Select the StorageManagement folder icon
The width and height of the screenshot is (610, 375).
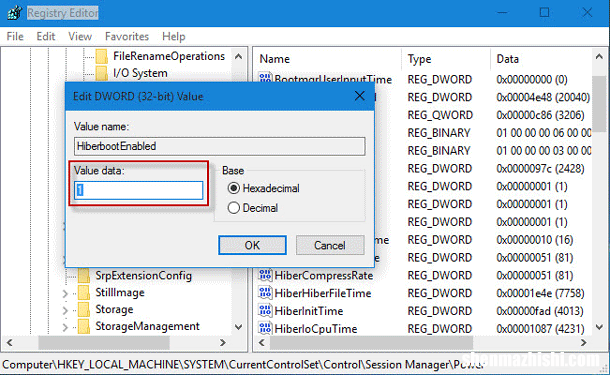pos(84,326)
